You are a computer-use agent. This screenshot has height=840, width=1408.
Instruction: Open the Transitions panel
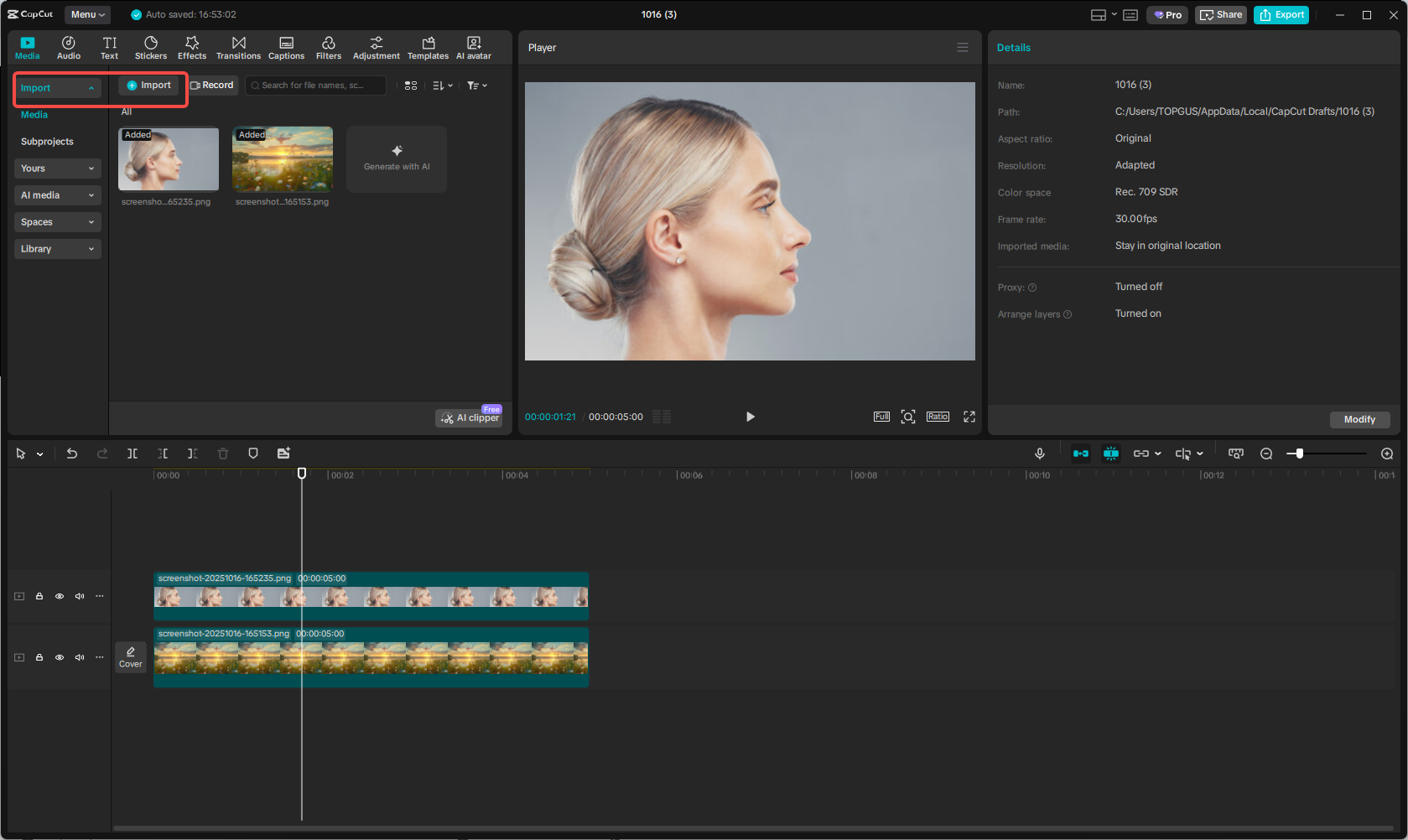(238, 47)
